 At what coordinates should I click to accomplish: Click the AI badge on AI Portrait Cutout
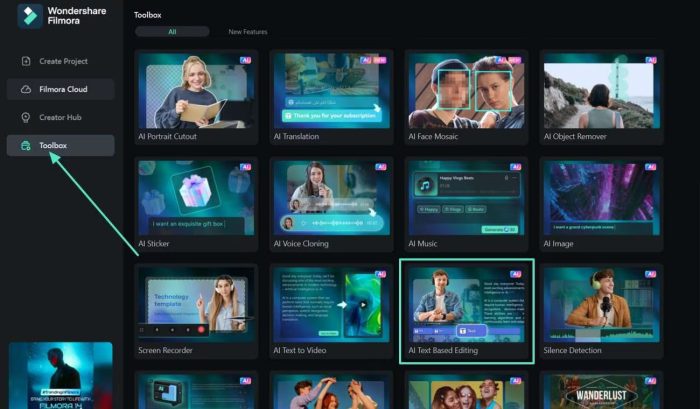pyautogui.click(x=246, y=60)
